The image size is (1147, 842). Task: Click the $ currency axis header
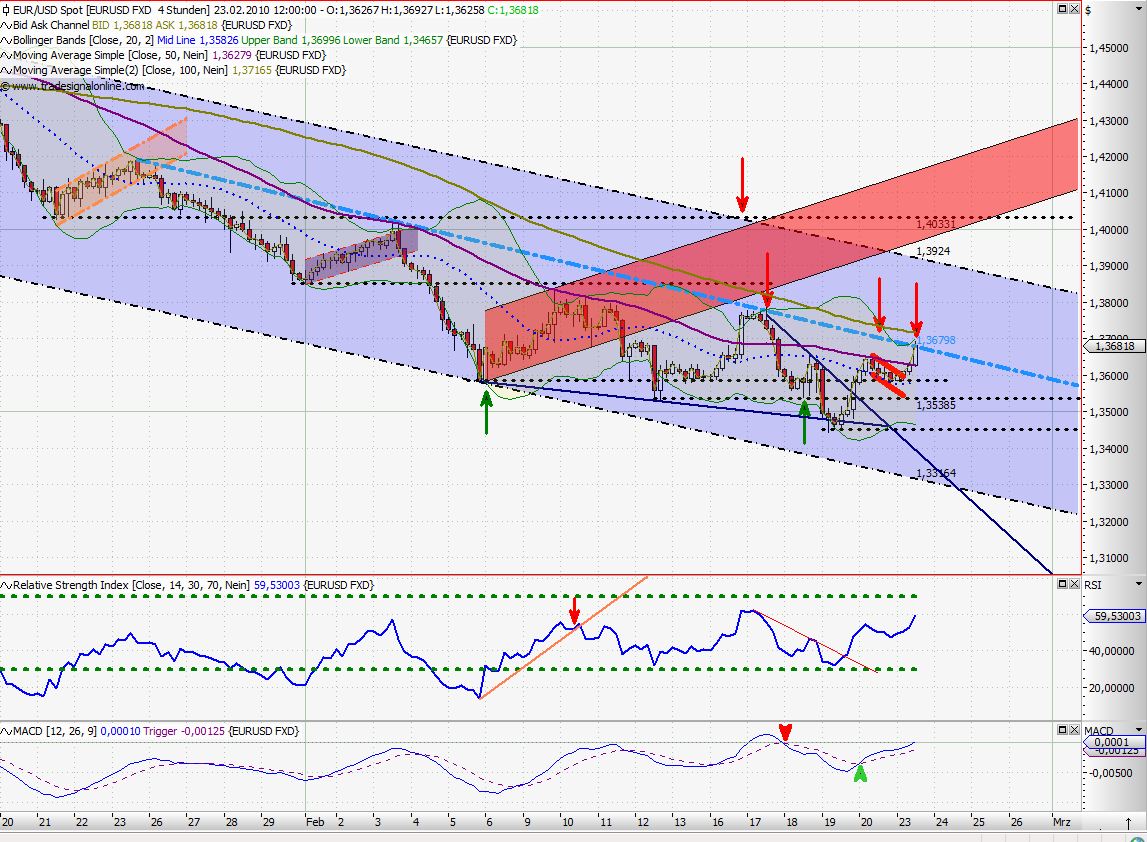pyautogui.click(x=1088, y=10)
